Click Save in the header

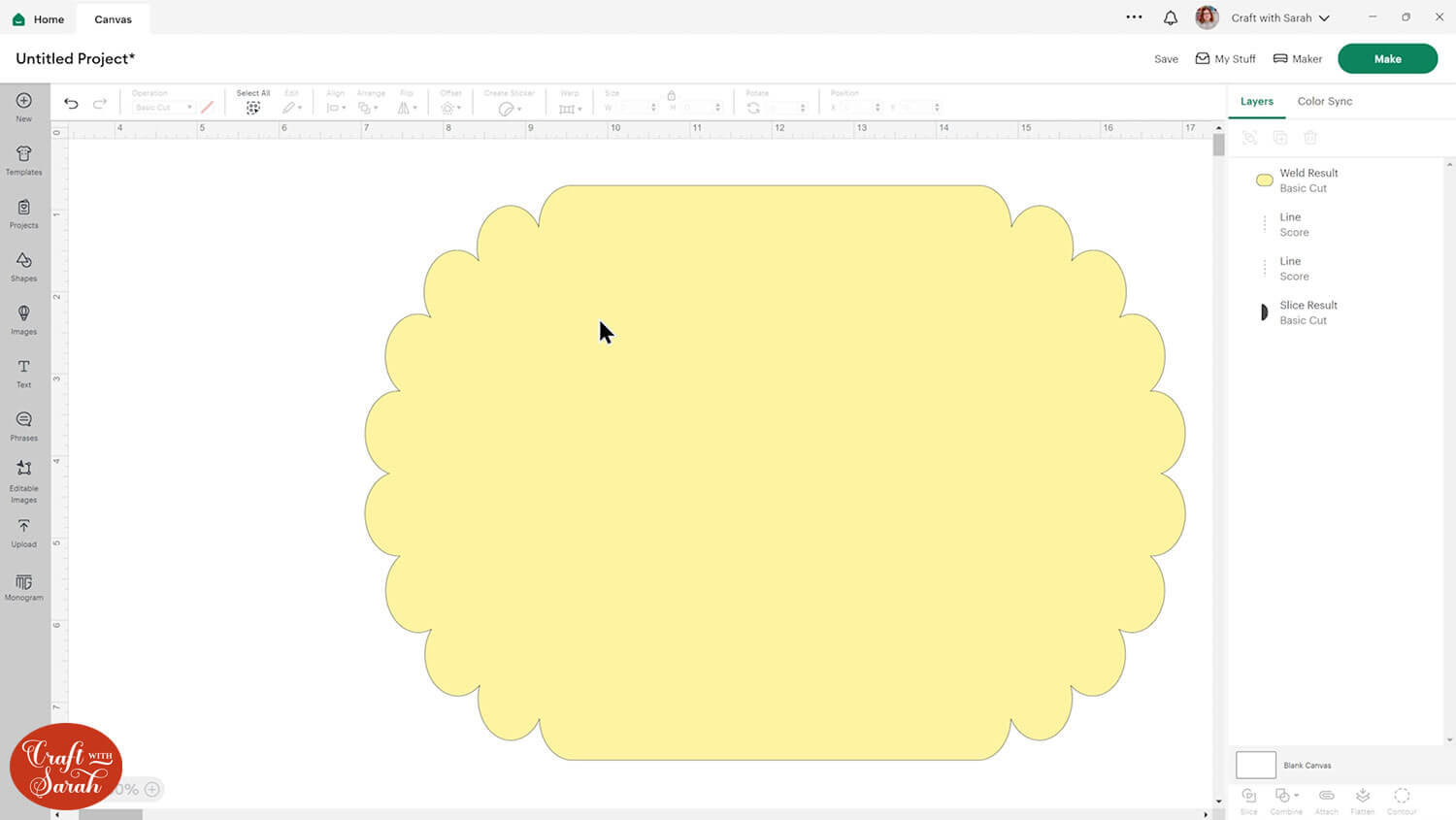[1166, 59]
